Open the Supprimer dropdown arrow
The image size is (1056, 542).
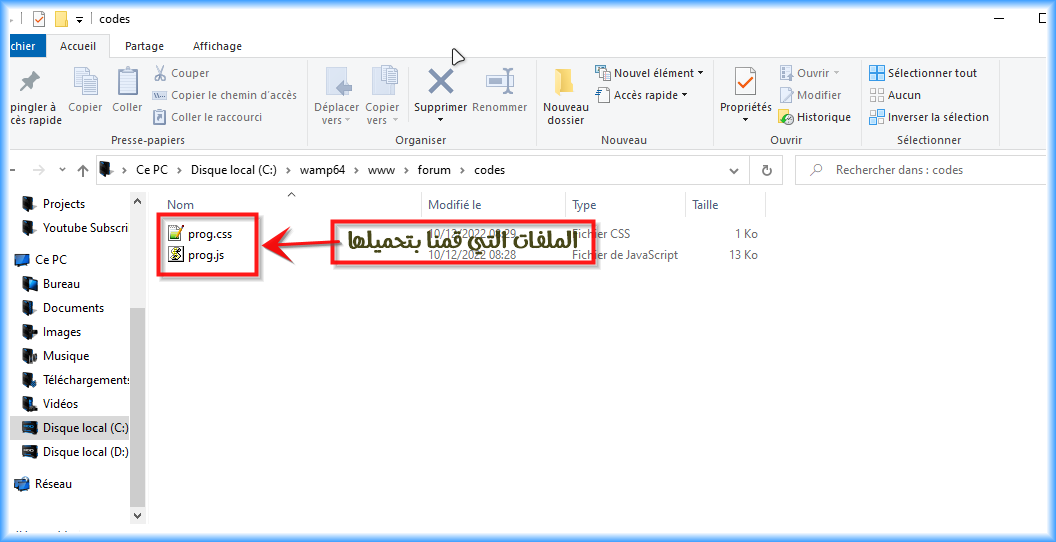pos(440,121)
